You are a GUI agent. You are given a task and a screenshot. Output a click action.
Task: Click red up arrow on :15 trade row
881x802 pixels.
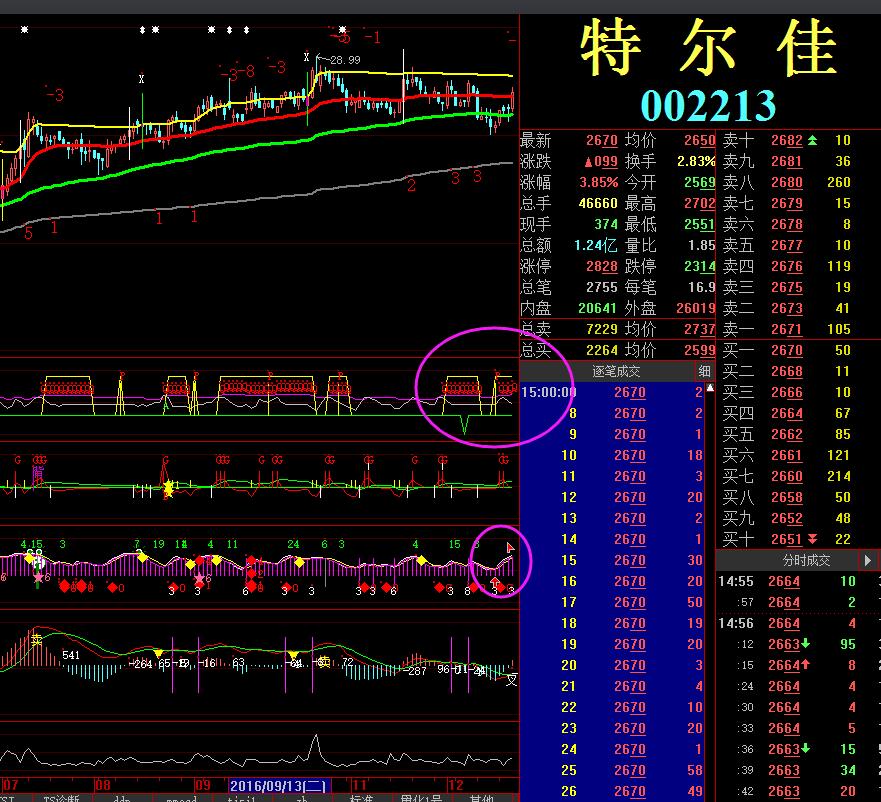(x=805, y=664)
